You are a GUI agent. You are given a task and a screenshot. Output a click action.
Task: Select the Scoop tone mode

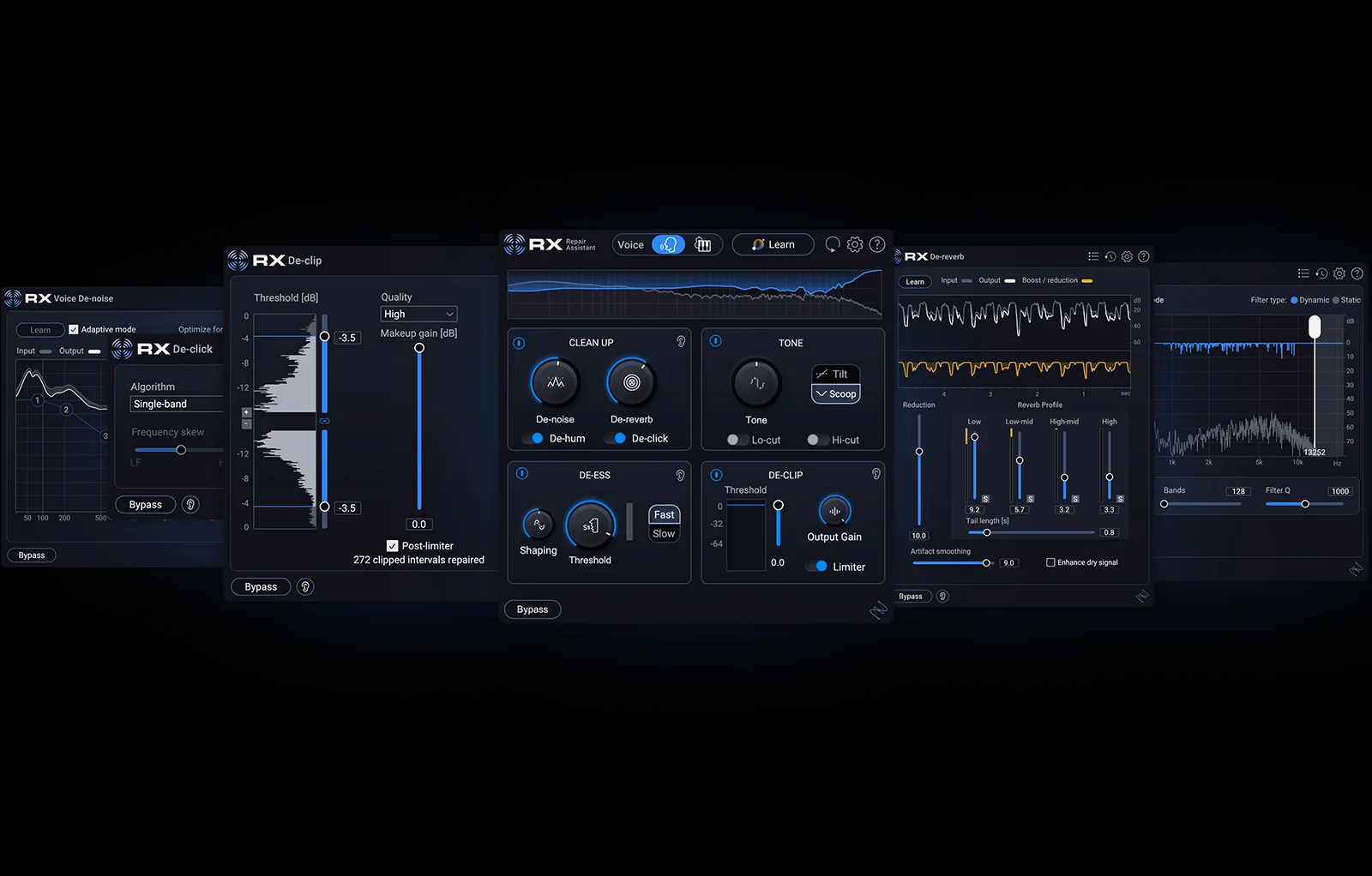836,393
